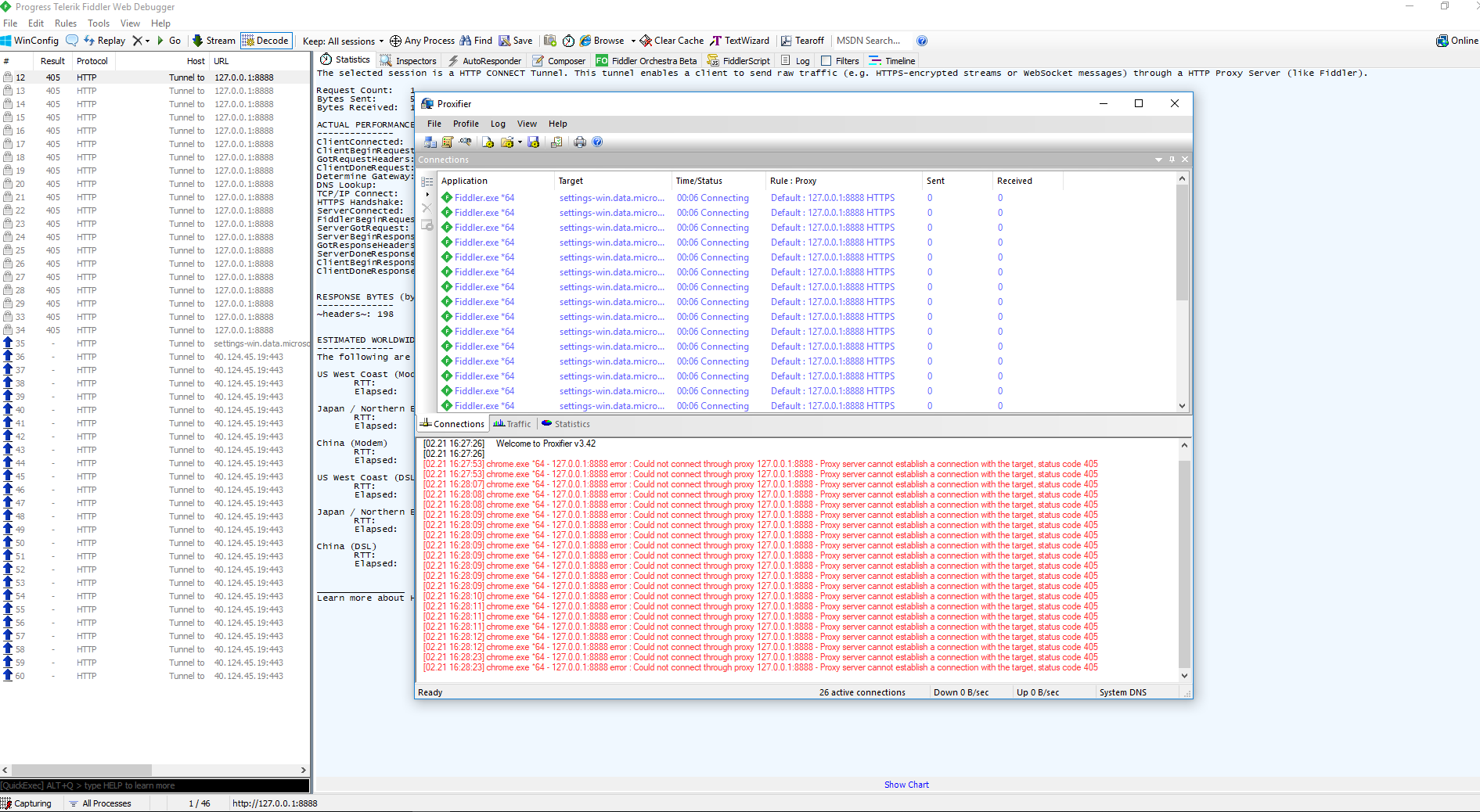Click the Proxy Checker icon in Proxifier
Screen dimensions: 1480x812
tap(556, 142)
